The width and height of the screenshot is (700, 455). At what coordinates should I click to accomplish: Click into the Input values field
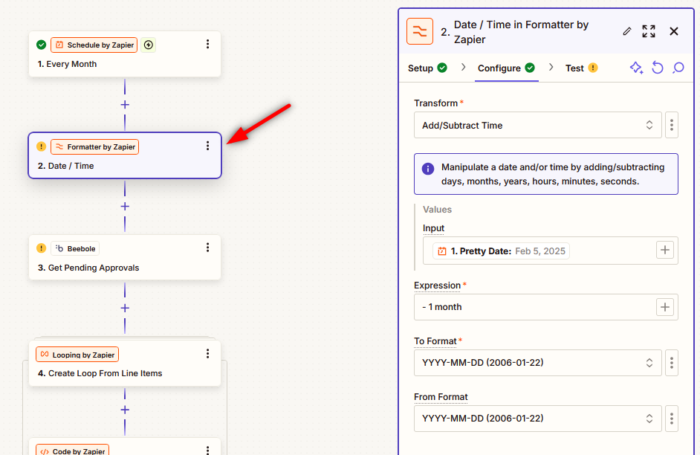(x=550, y=250)
